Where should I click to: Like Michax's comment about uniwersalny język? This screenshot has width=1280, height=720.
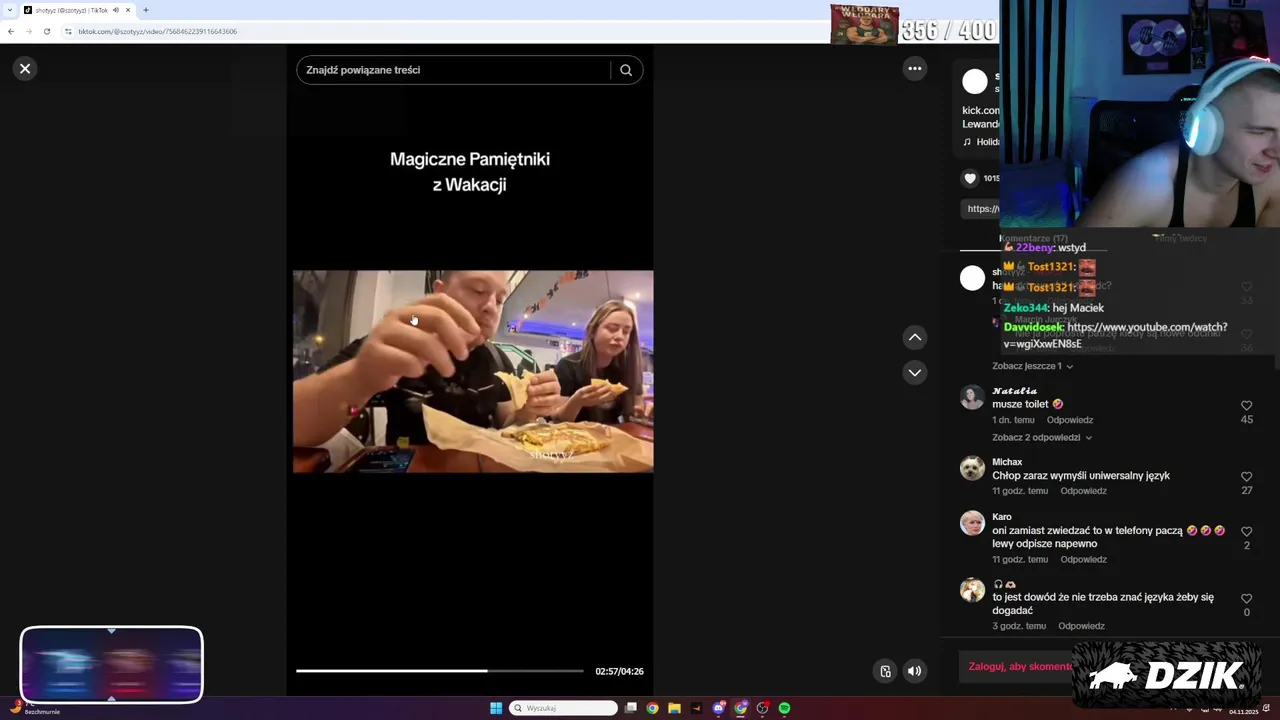point(1246,477)
